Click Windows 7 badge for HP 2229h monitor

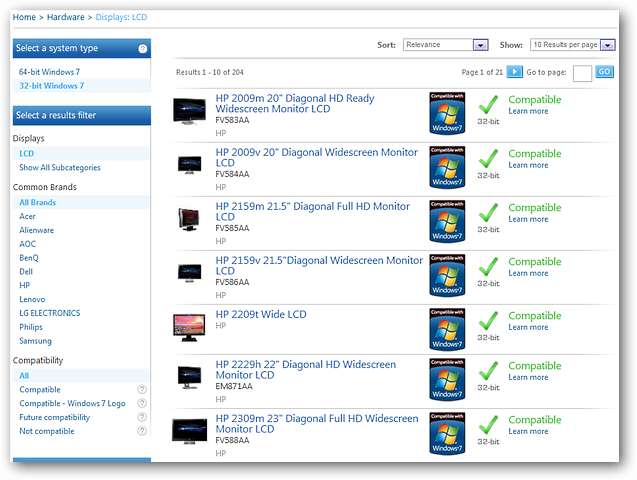(447, 377)
